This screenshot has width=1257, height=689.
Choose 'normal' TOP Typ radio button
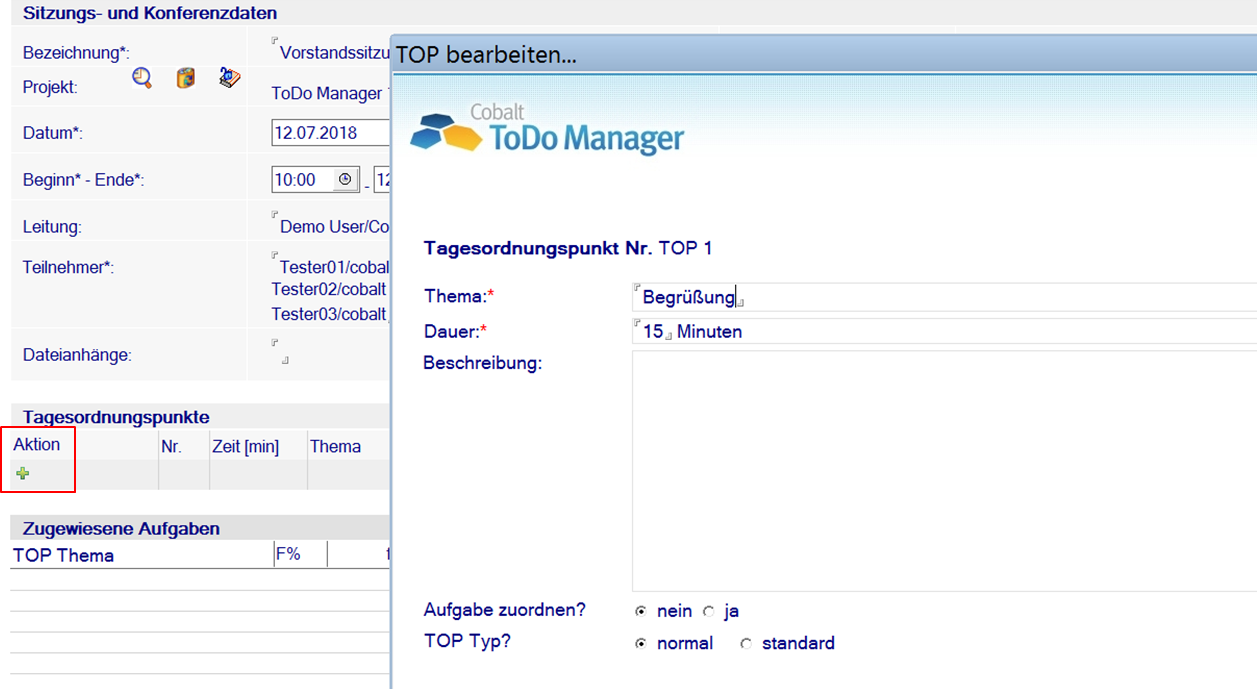pyautogui.click(x=641, y=644)
